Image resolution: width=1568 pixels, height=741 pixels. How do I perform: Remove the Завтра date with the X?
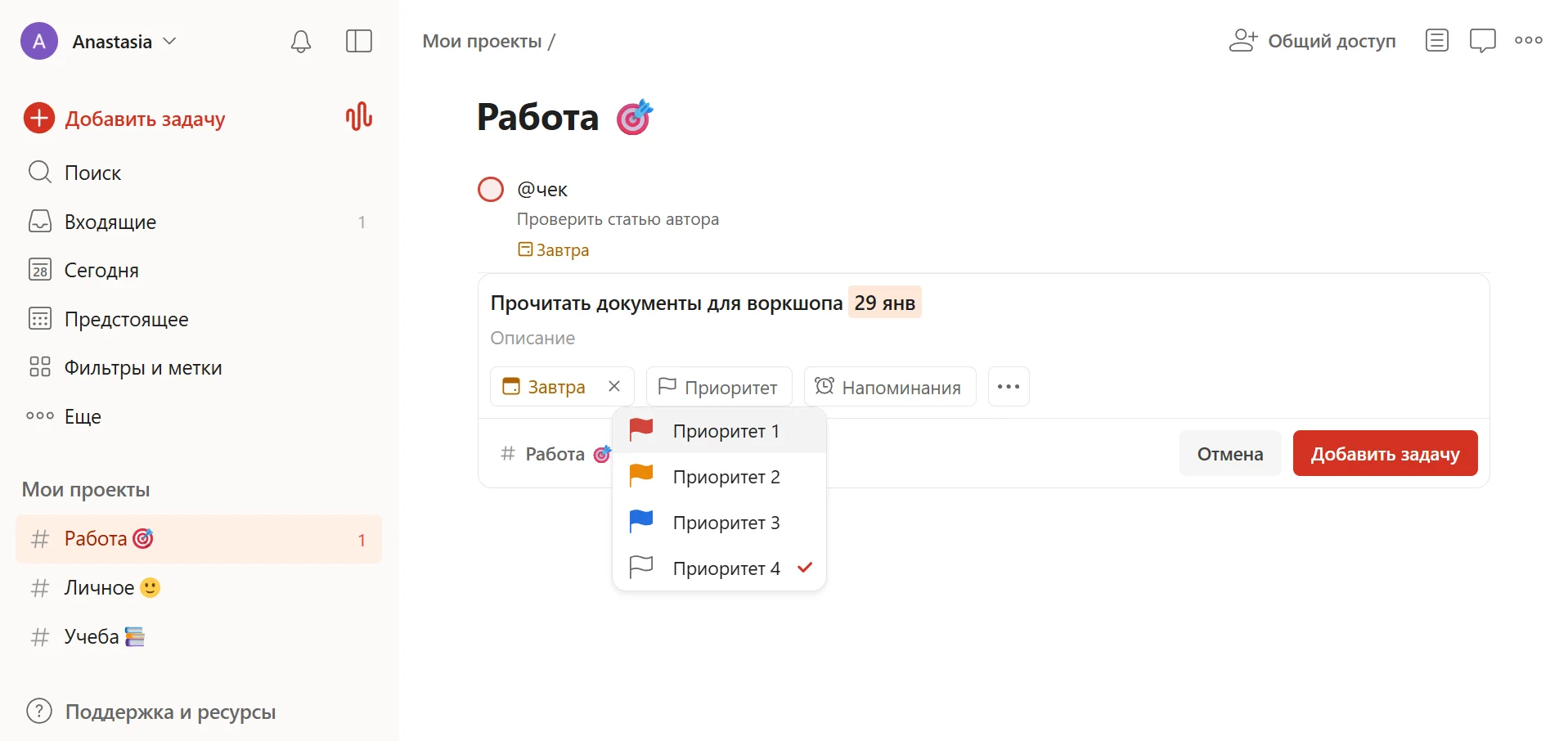click(x=614, y=386)
